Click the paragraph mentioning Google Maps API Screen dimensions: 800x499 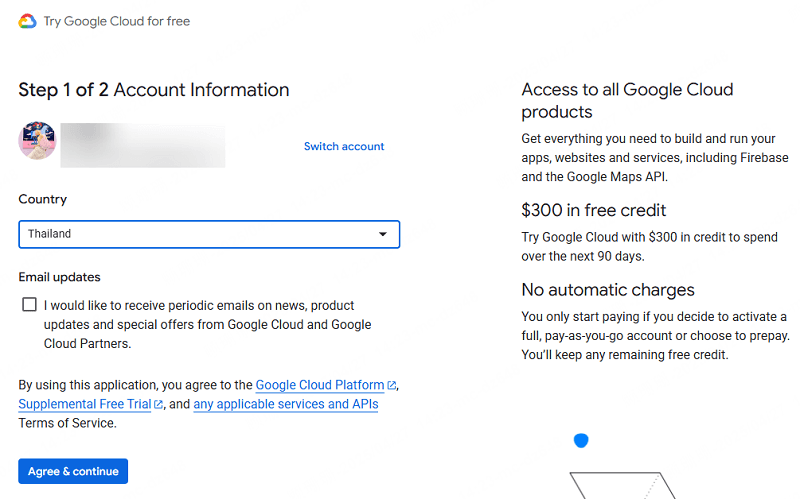click(x=655, y=158)
